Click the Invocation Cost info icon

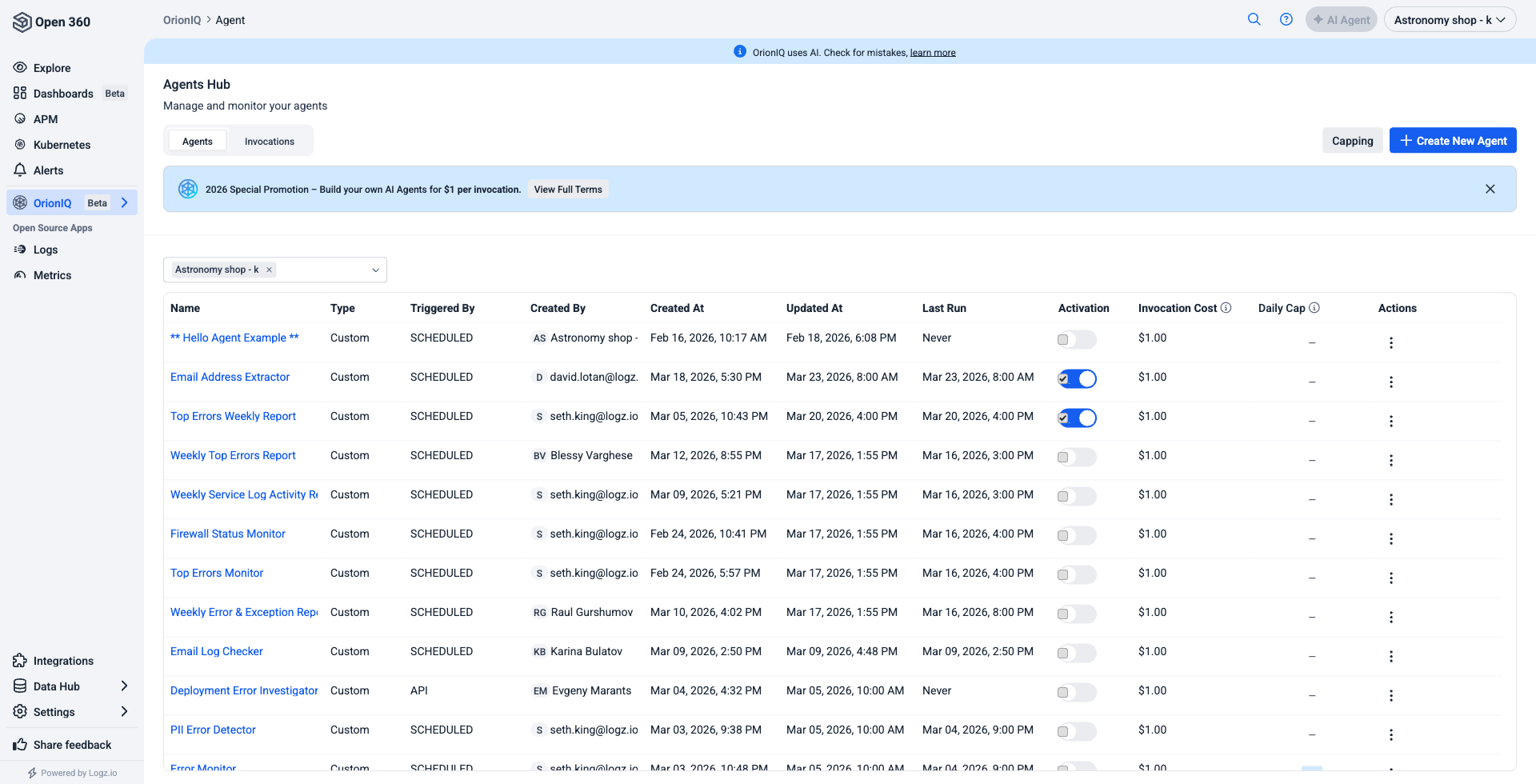pyautogui.click(x=1226, y=308)
